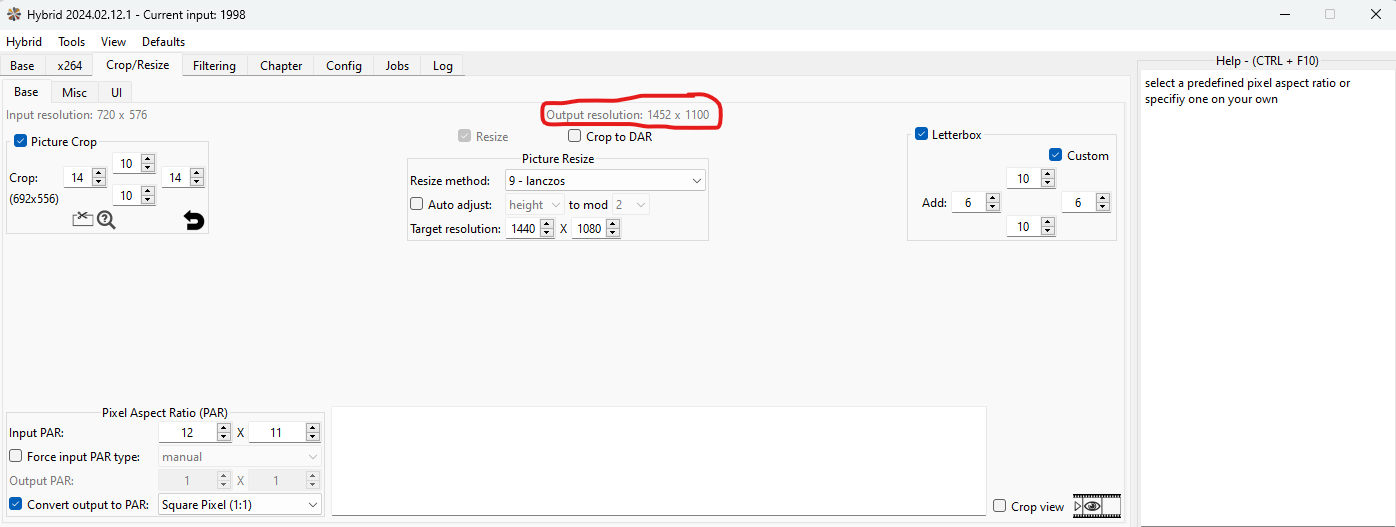Increase the left crop value stepper

point(98,172)
